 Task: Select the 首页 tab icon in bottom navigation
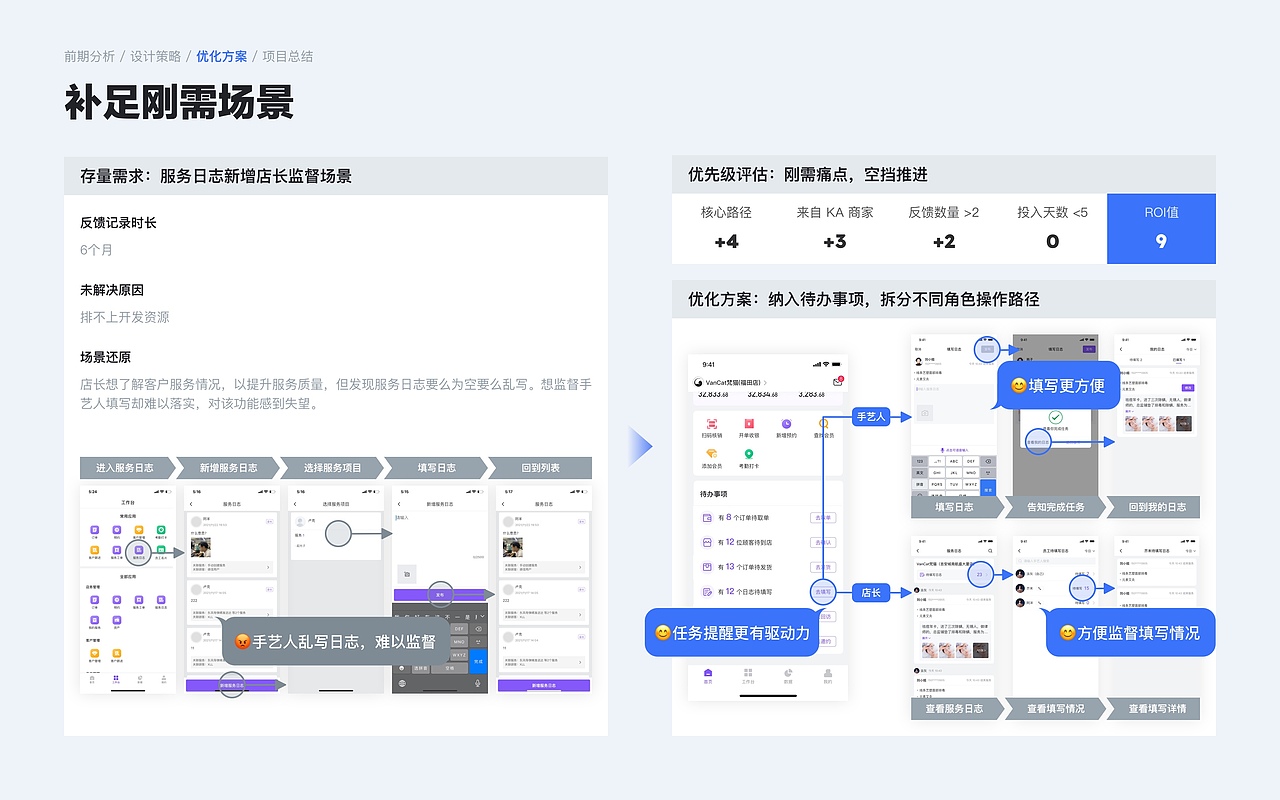coord(706,673)
